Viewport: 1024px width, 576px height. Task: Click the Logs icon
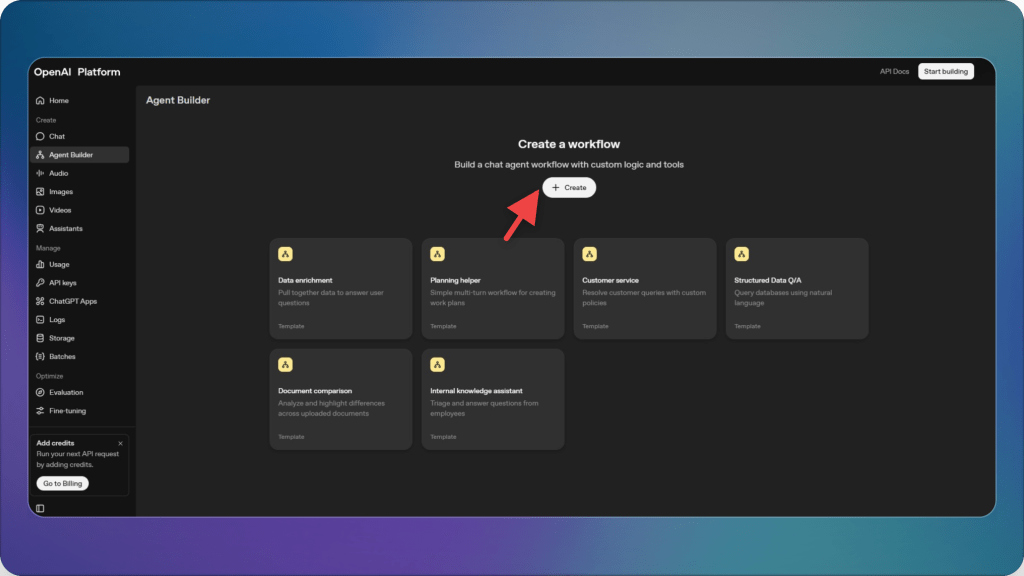point(40,319)
